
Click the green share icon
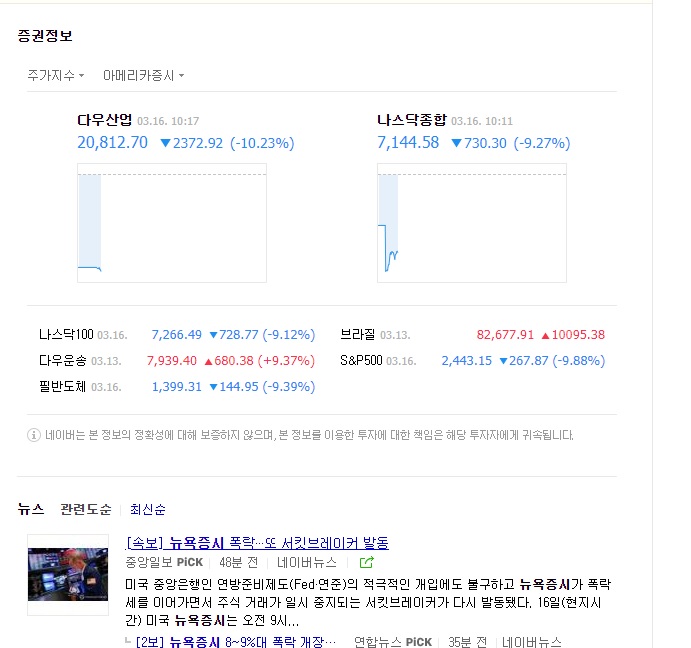pyautogui.click(x=367, y=562)
